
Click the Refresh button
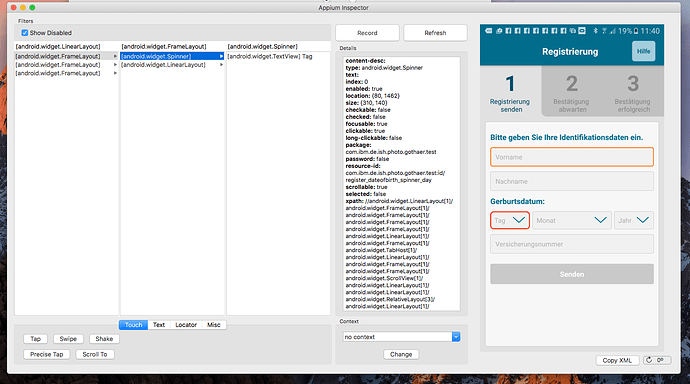pos(435,33)
